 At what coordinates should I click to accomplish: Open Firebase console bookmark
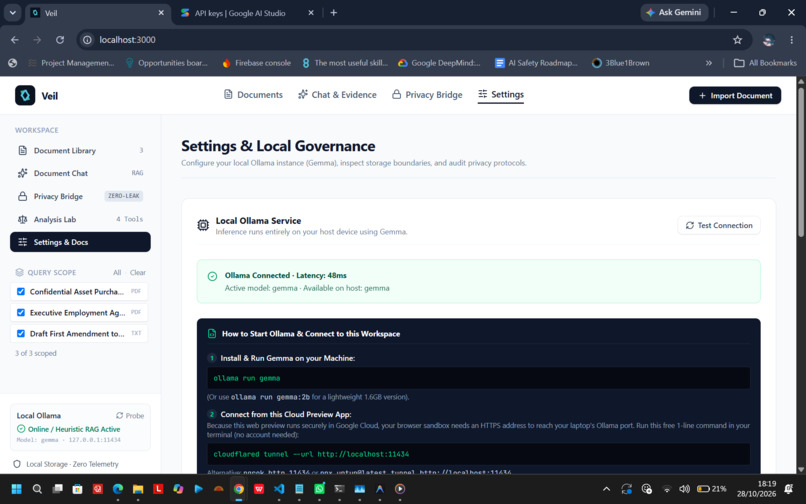(257, 63)
